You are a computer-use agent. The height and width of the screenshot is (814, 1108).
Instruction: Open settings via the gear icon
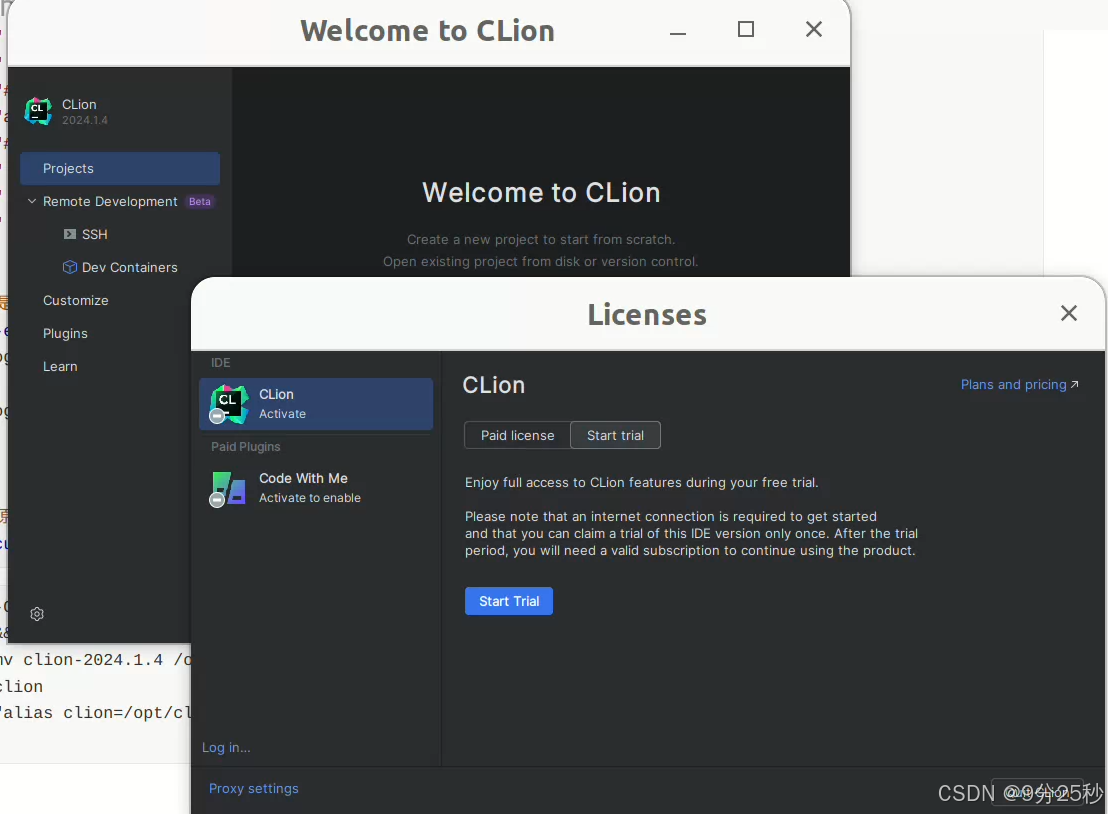coord(37,614)
